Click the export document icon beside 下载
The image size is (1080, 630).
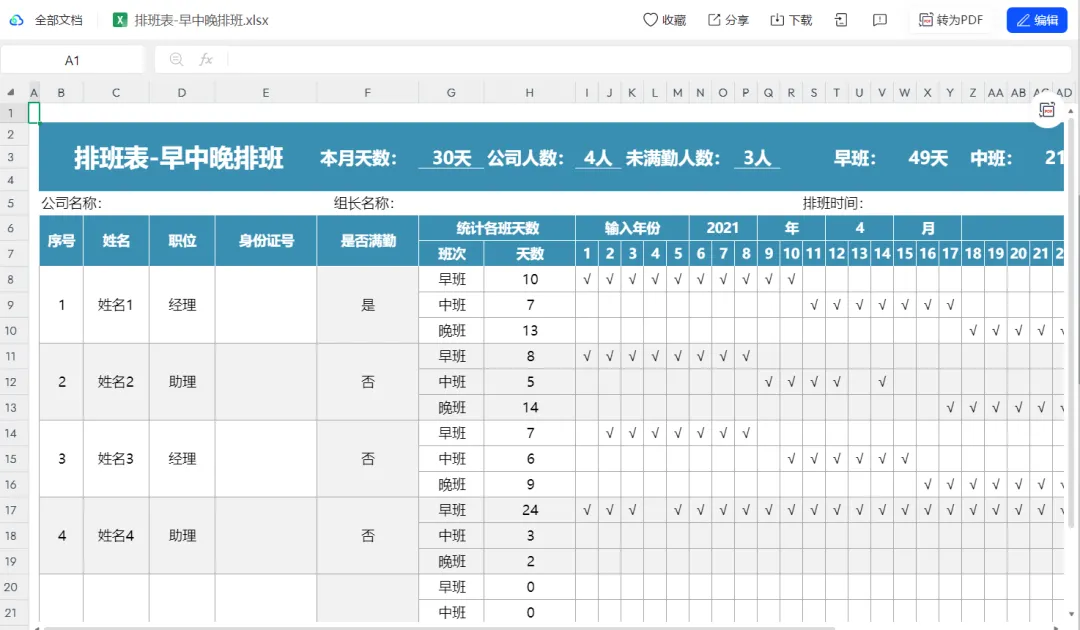pos(841,20)
